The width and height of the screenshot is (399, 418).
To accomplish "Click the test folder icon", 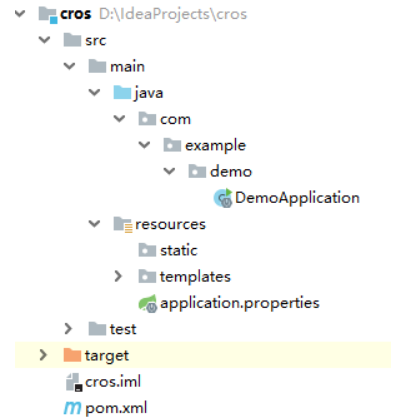I will pos(97,329).
